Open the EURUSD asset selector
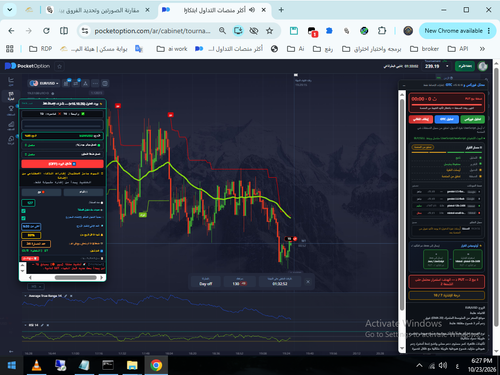 pos(44,83)
